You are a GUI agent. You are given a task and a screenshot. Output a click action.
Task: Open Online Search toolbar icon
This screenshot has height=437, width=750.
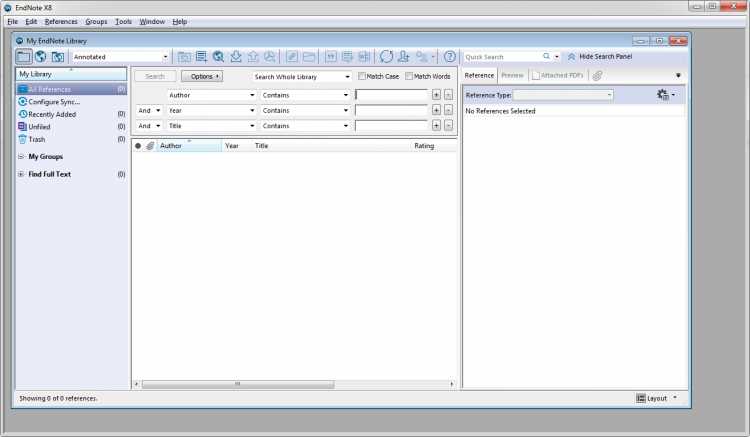pos(219,57)
